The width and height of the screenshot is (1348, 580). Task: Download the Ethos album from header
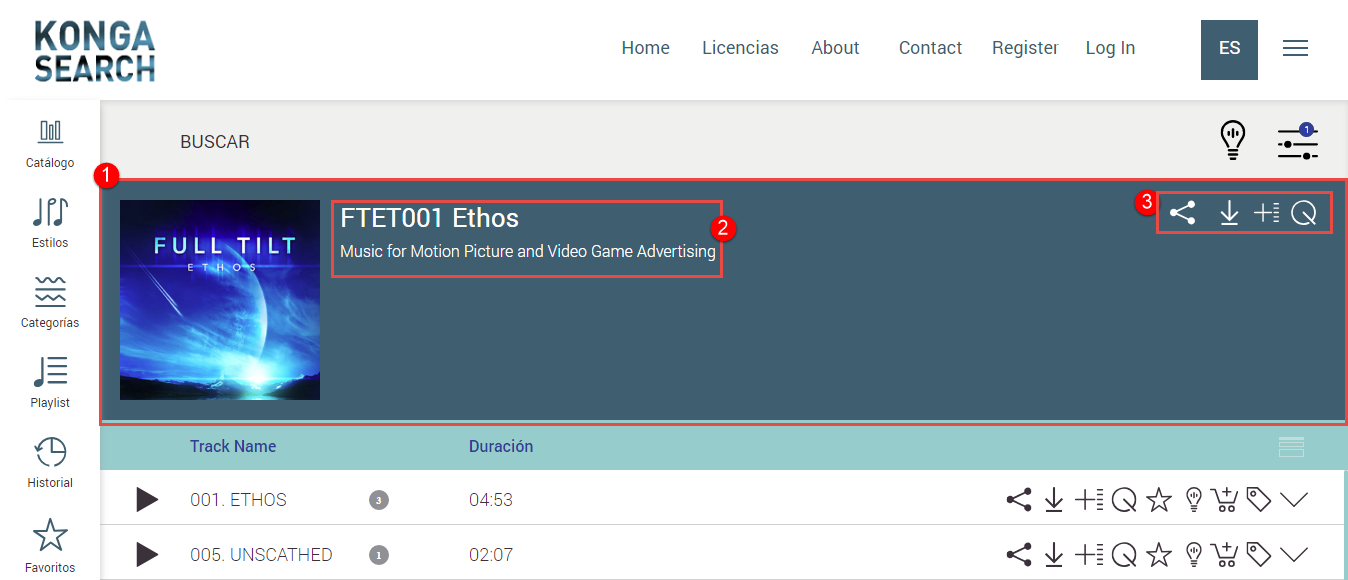[x=1229, y=213]
